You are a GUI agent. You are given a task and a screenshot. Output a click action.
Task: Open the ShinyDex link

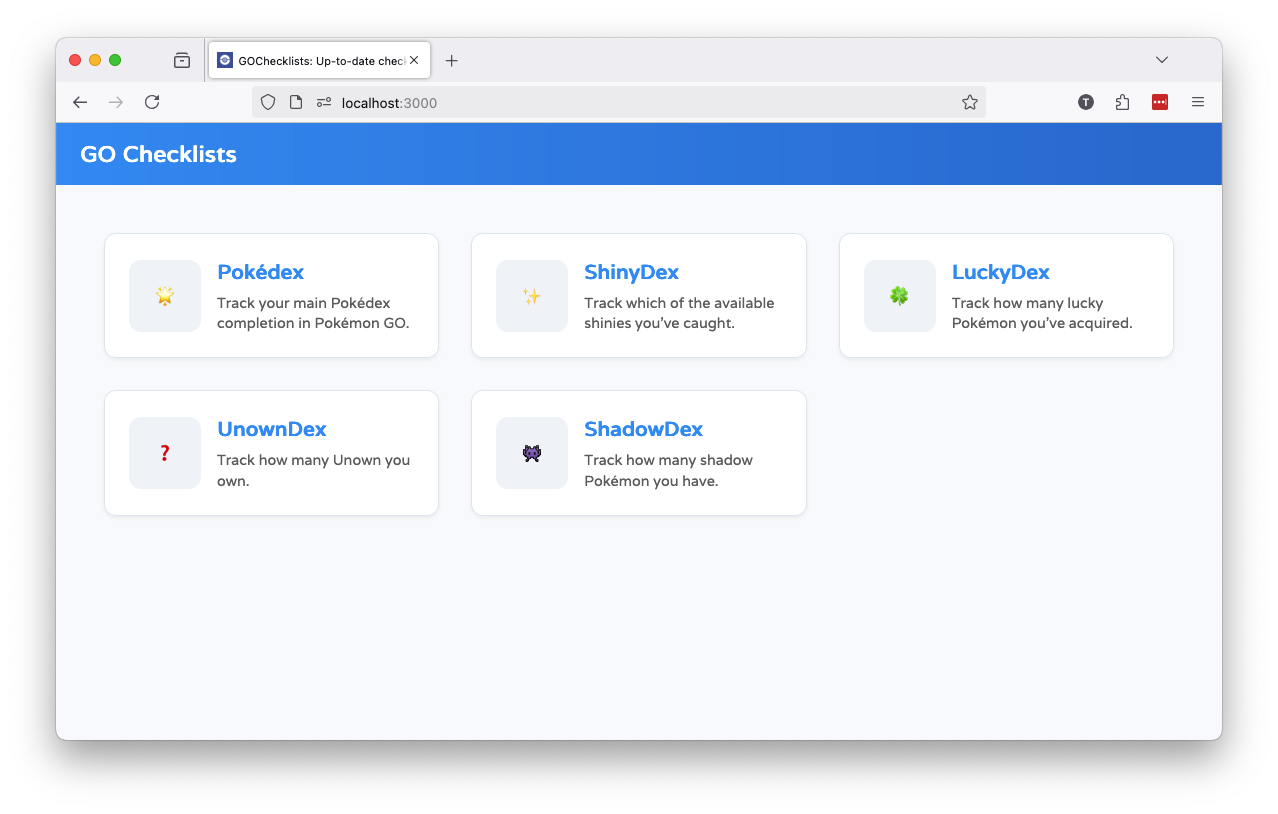632,272
